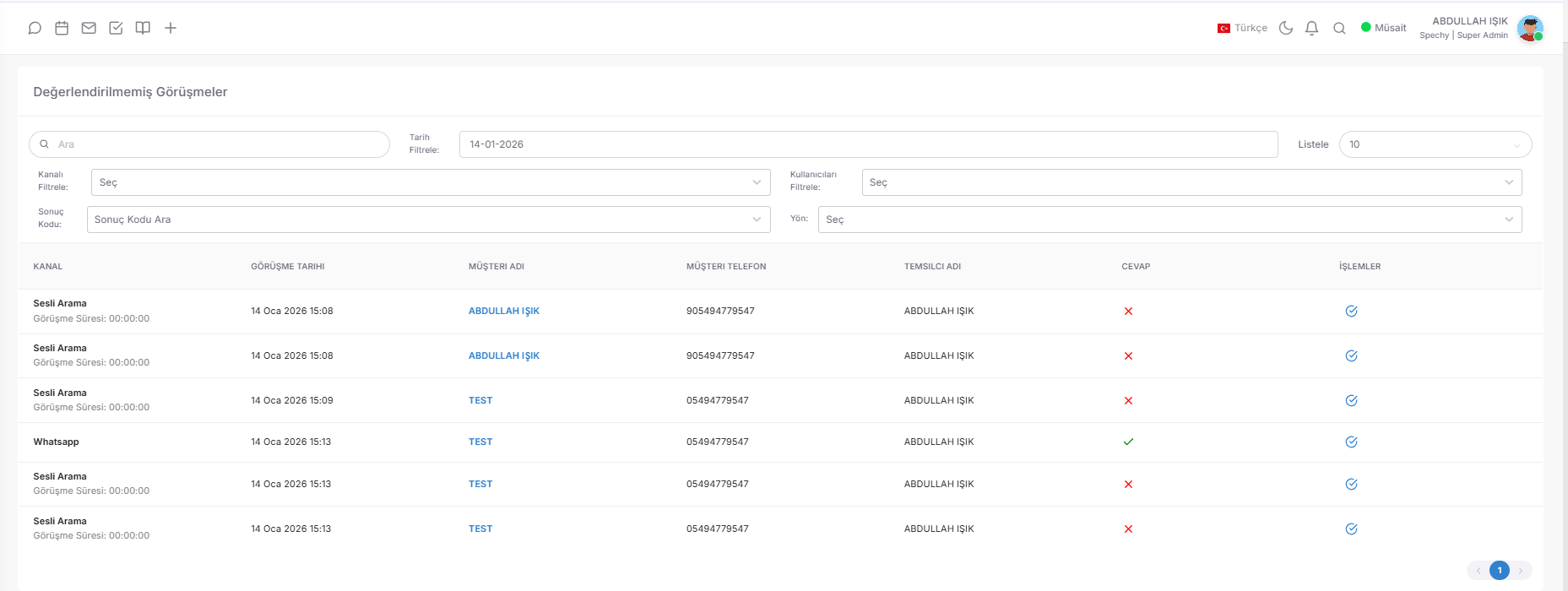Image resolution: width=1568 pixels, height=591 pixels.
Task: Click phone 905494779547 in first row
Action: (x=720, y=311)
